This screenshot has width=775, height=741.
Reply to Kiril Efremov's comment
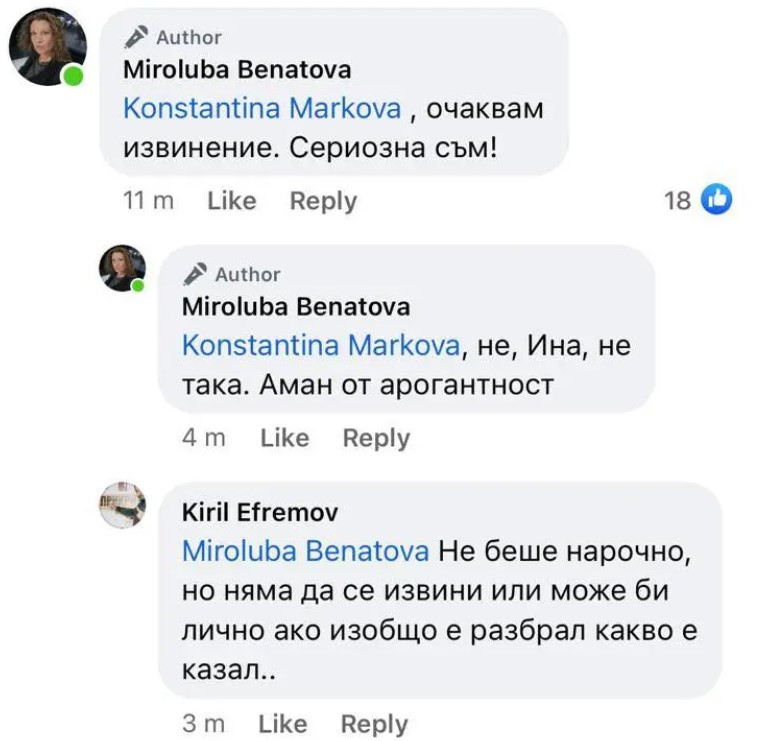point(374,723)
